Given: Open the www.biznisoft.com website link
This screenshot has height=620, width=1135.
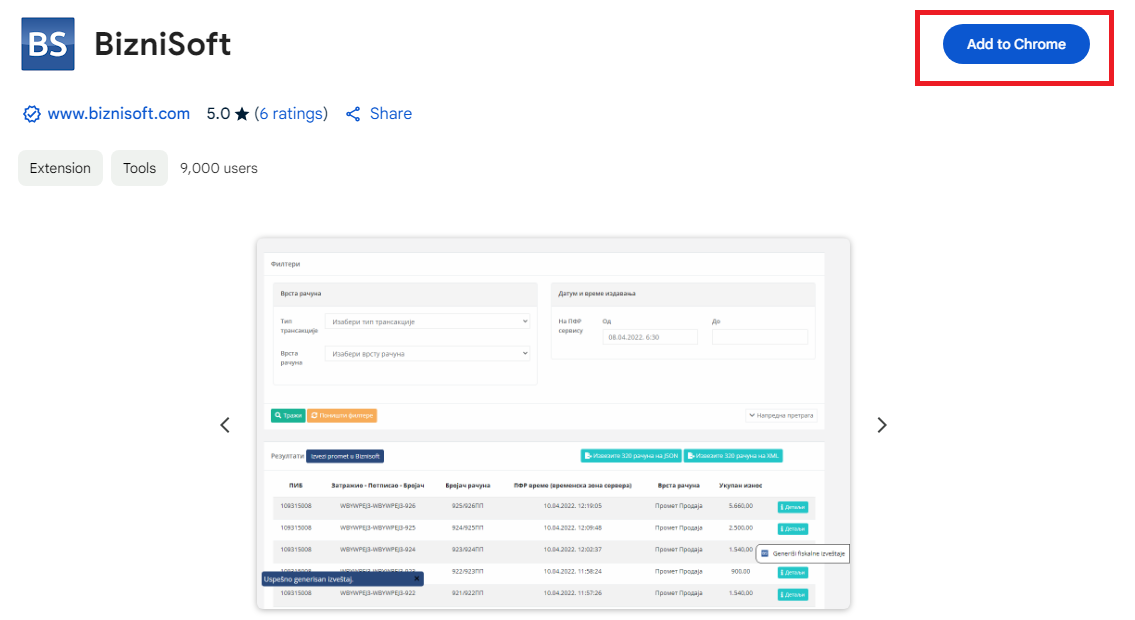Looking at the screenshot, I should 118,114.
